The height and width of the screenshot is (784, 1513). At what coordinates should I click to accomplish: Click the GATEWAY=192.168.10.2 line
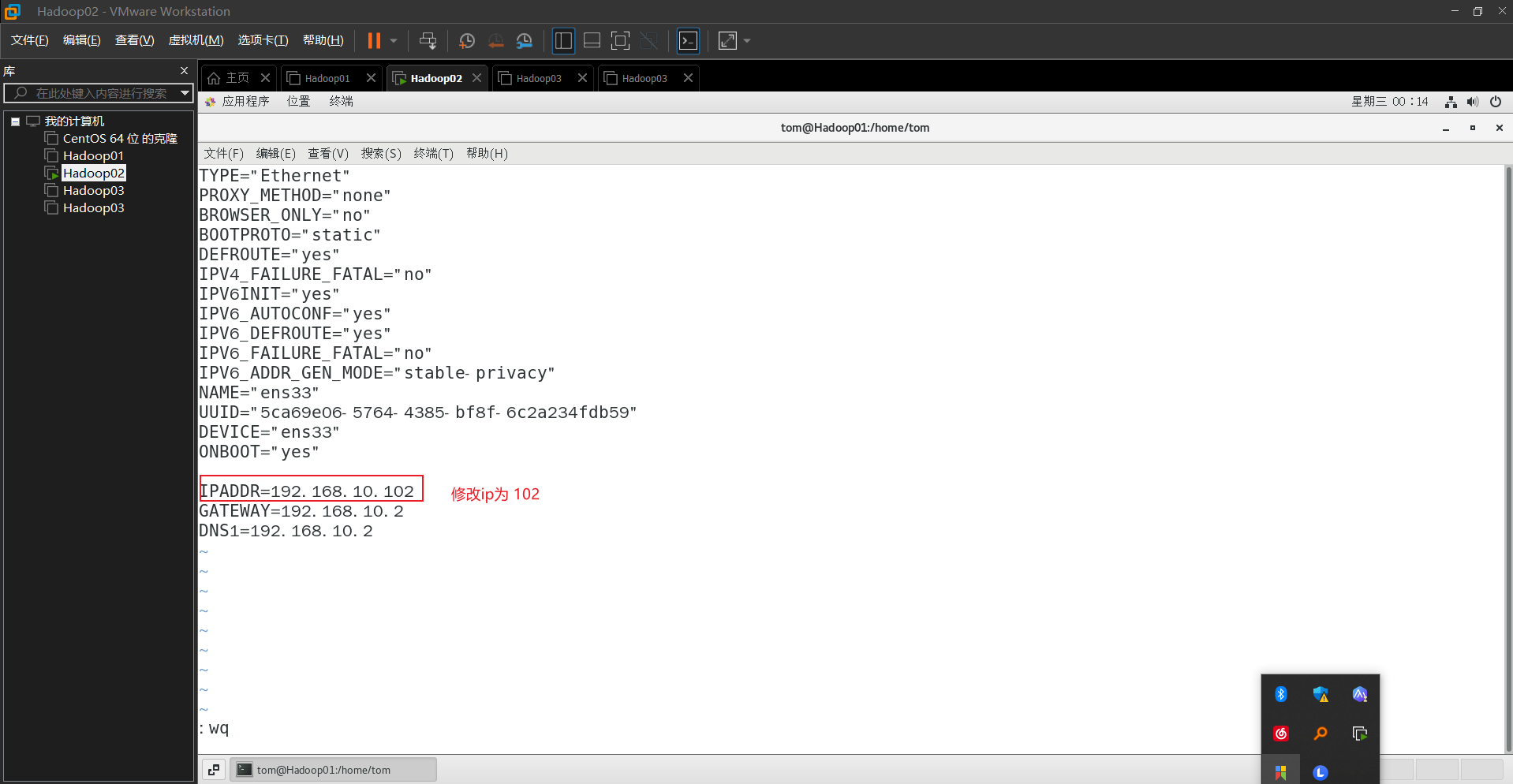pyautogui.click(x=301, y=511)
